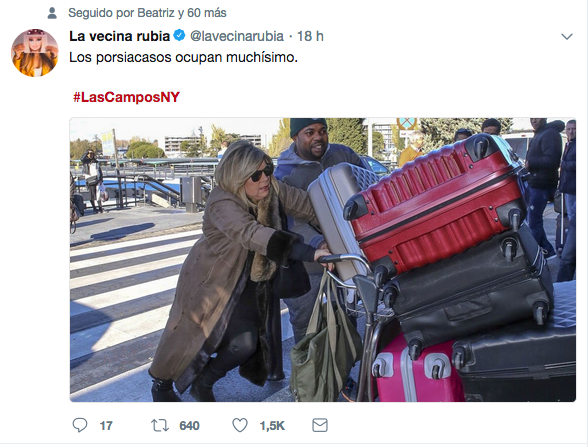Open the 18 h timestamp link
Image resolution: width=588 pixels, height=447 pixels.
click(x=310, y=36)
